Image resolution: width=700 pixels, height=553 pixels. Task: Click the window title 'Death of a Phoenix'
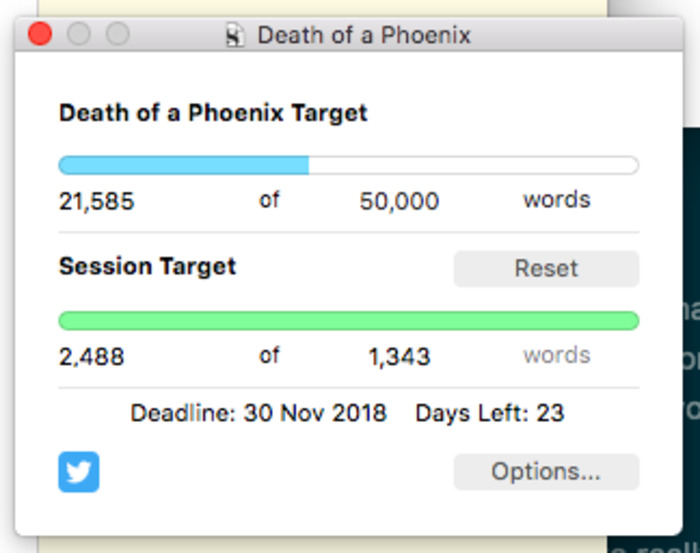pos(364,35)
